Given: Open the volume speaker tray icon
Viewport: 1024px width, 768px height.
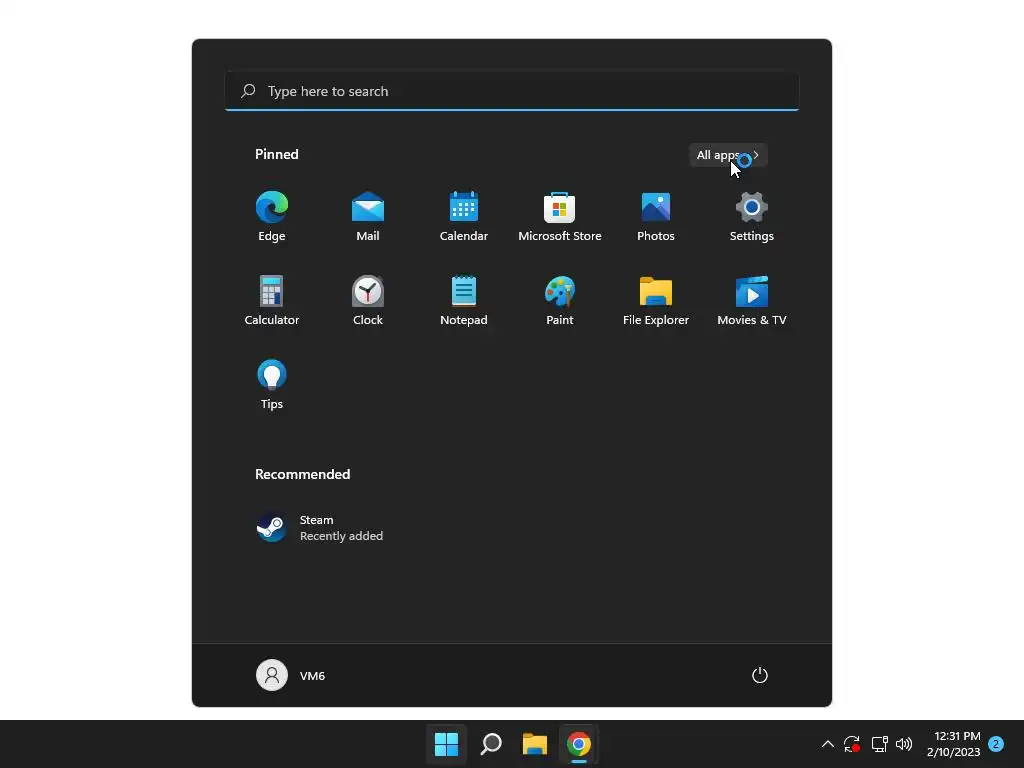Looking at the screenshot, I should (904, 744).
